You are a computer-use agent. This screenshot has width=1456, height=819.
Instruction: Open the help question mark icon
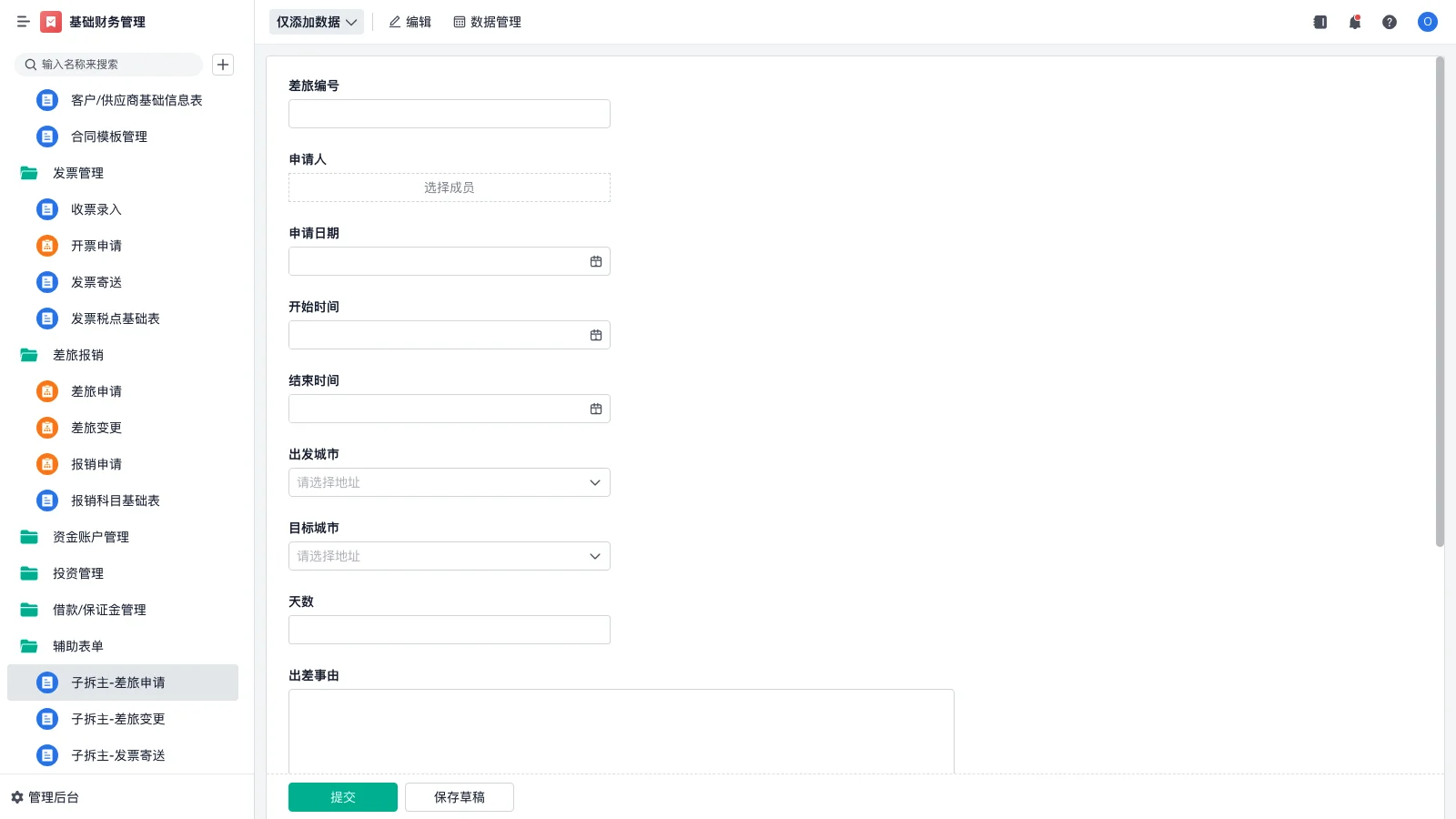click(1389, 22)
